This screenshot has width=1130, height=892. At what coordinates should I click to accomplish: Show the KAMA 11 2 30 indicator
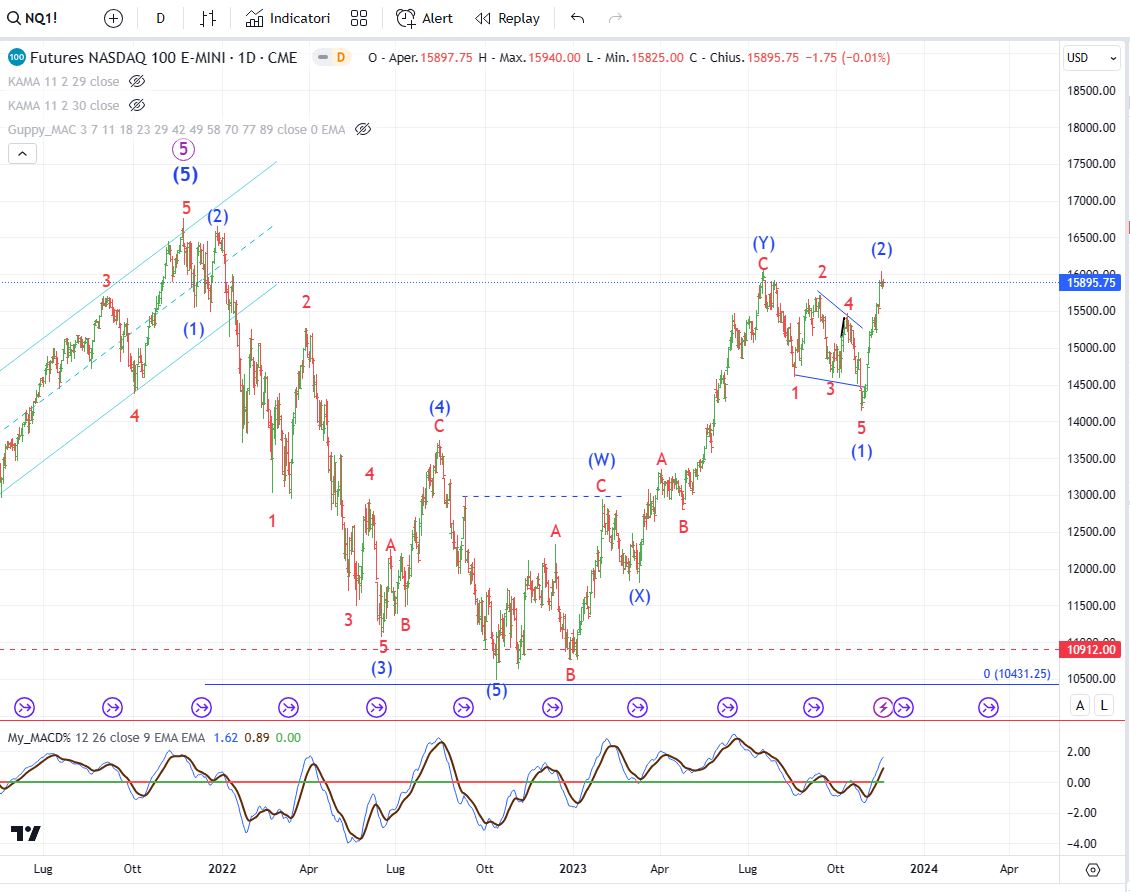click(x=137, y=105)
